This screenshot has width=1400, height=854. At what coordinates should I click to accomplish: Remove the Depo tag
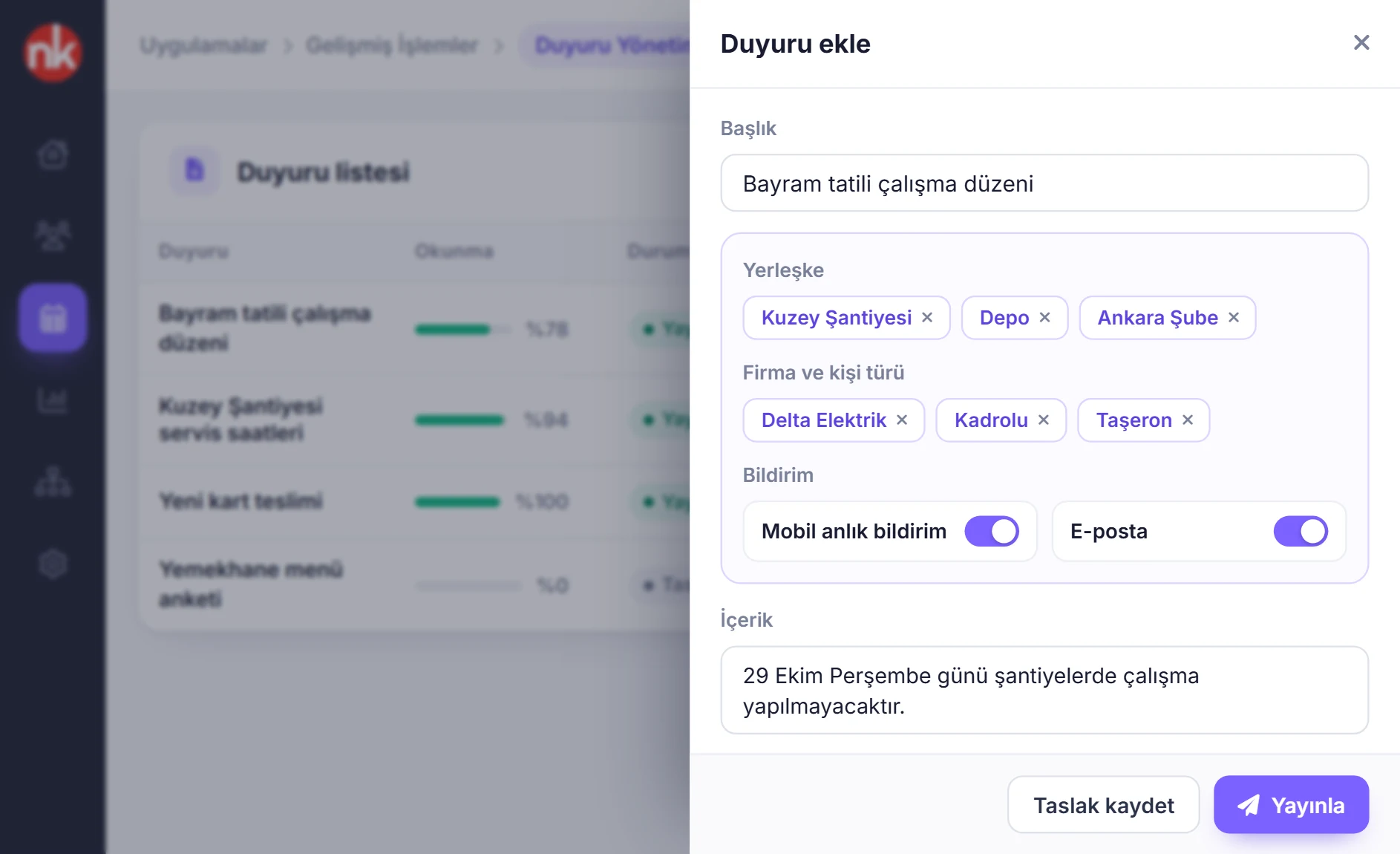pyautogui.click(x=1044, y=317)
